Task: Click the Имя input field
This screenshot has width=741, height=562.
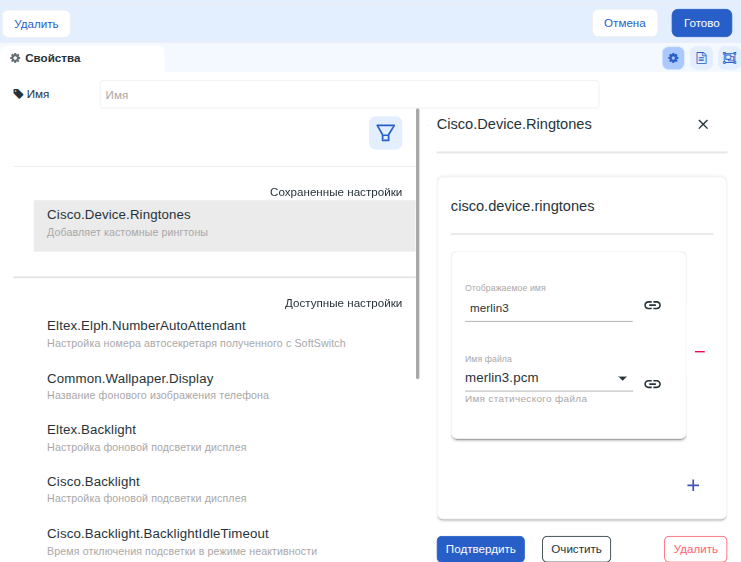Action: (x=349, y=95)
